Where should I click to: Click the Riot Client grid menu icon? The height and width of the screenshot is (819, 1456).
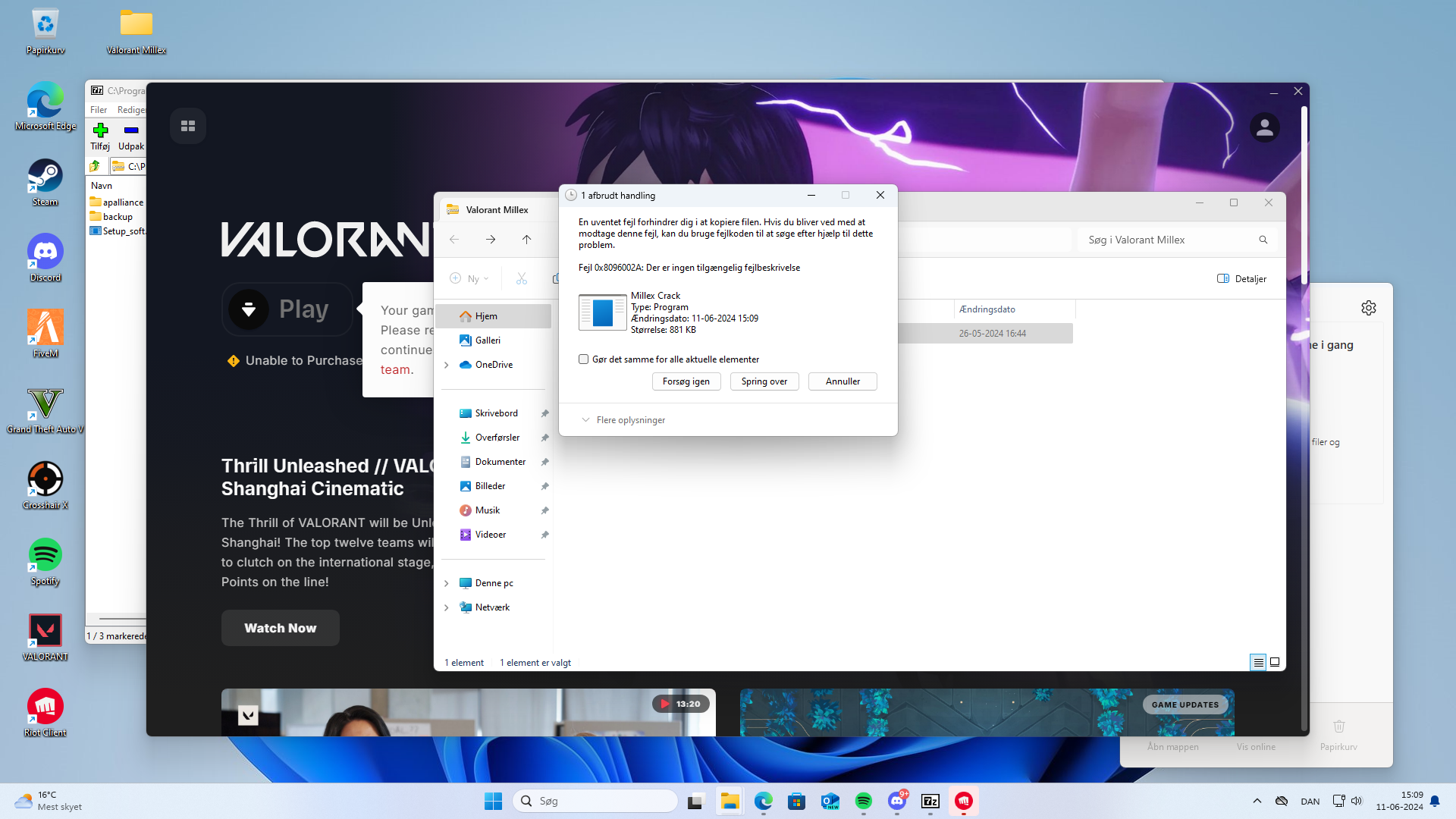188,126
